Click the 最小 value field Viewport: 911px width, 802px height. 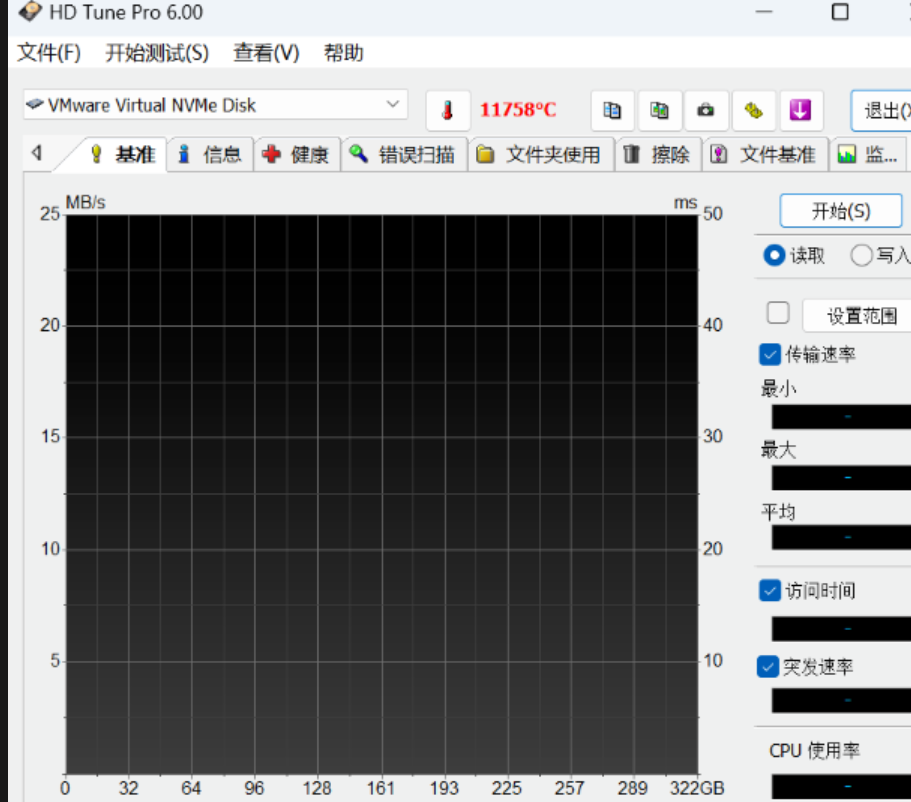coord(841,417)
